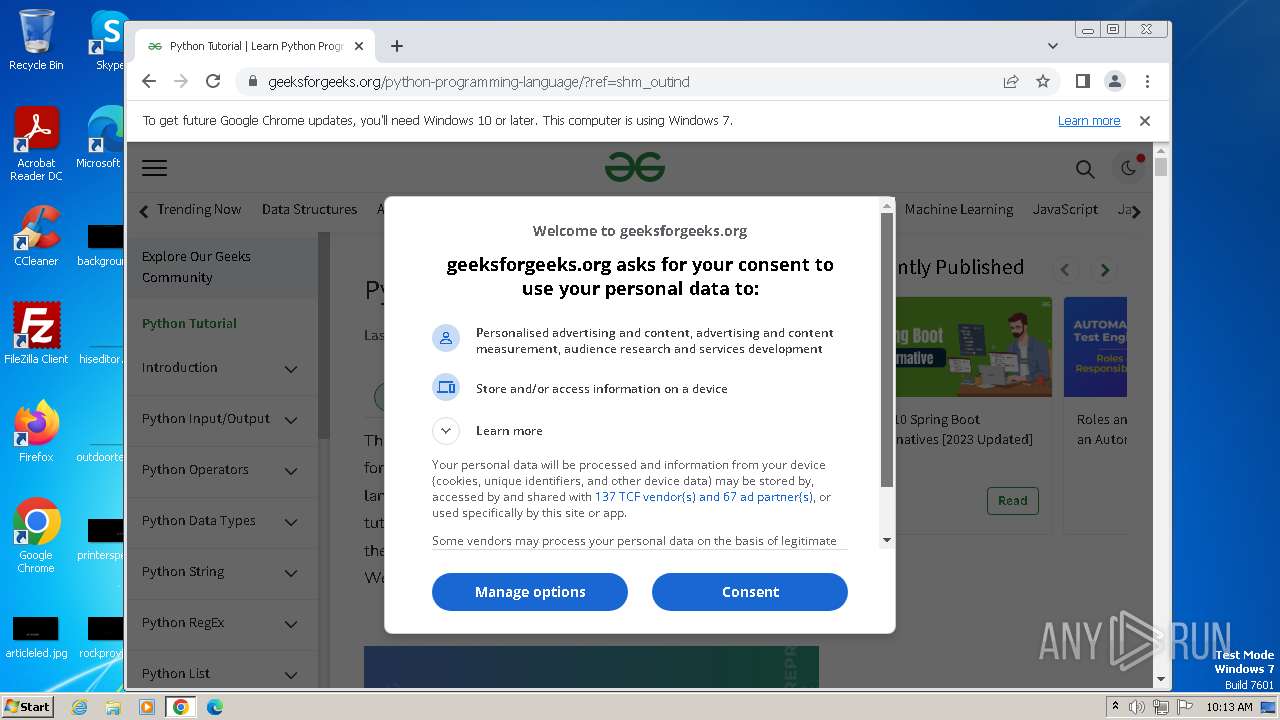The image size is (1280, 720).
Task: Open the Chrome profile avatar
Action: (x=1115, y=82)
